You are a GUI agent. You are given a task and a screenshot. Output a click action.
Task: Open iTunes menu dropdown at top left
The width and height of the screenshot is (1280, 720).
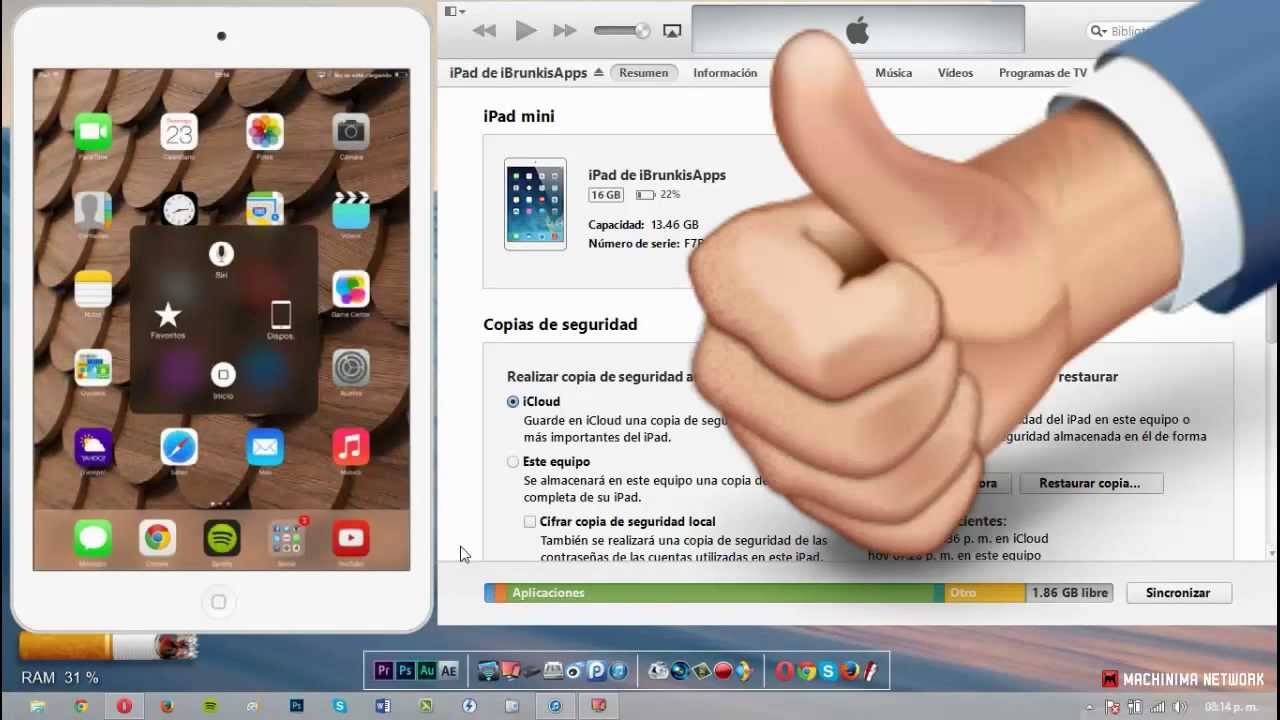(x=455, y=11)
